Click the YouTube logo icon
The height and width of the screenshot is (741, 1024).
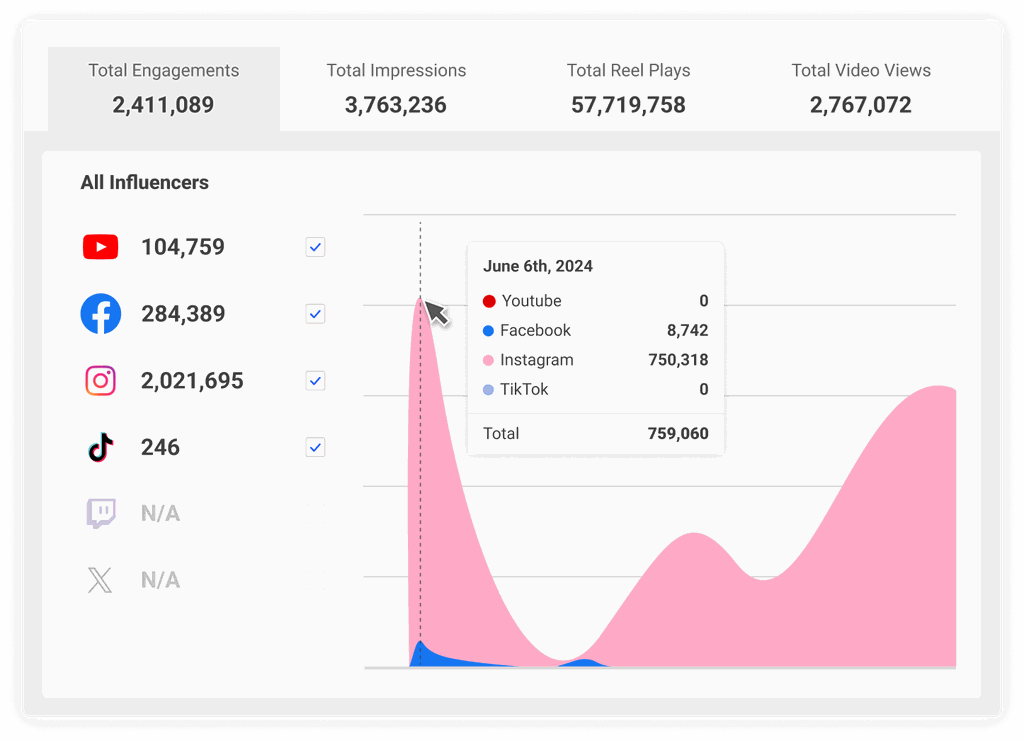point(100,247)
